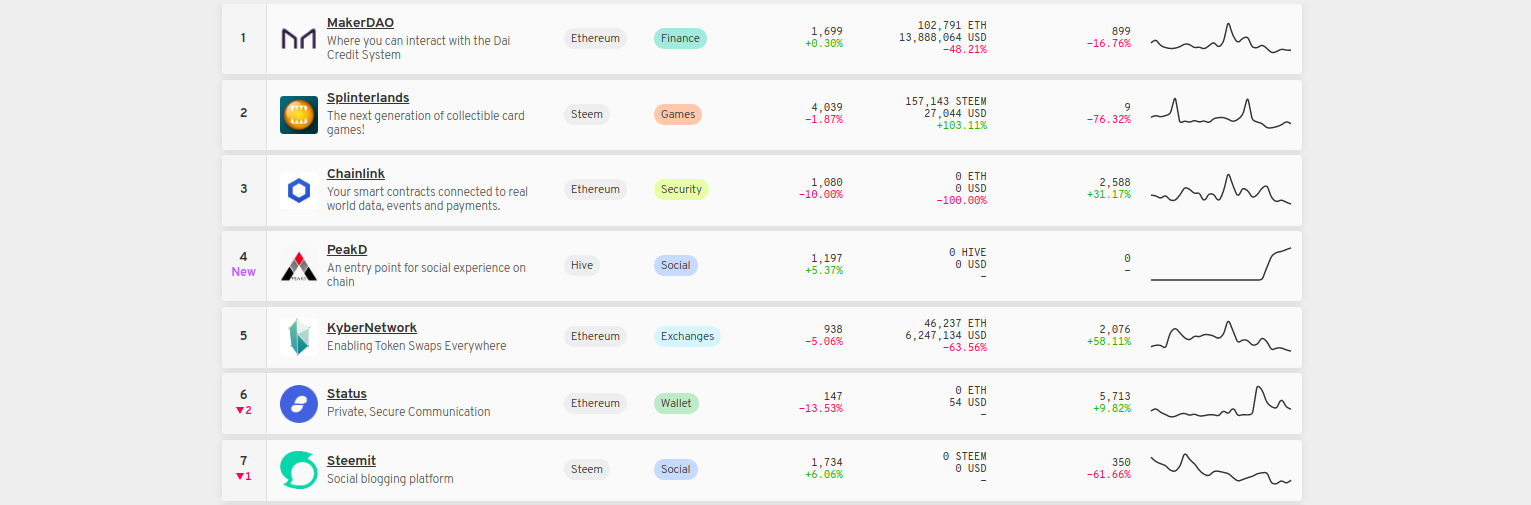1531x505 pixels.
Task: Click the Chainlink hexagon logo
Action: click(x=298, y=191)
